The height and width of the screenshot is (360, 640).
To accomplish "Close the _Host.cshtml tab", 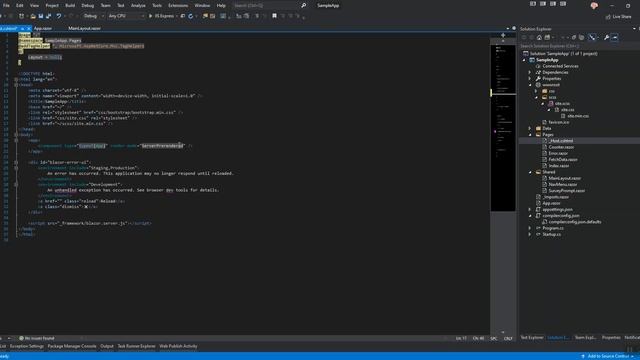I will (x=28, y=29).
